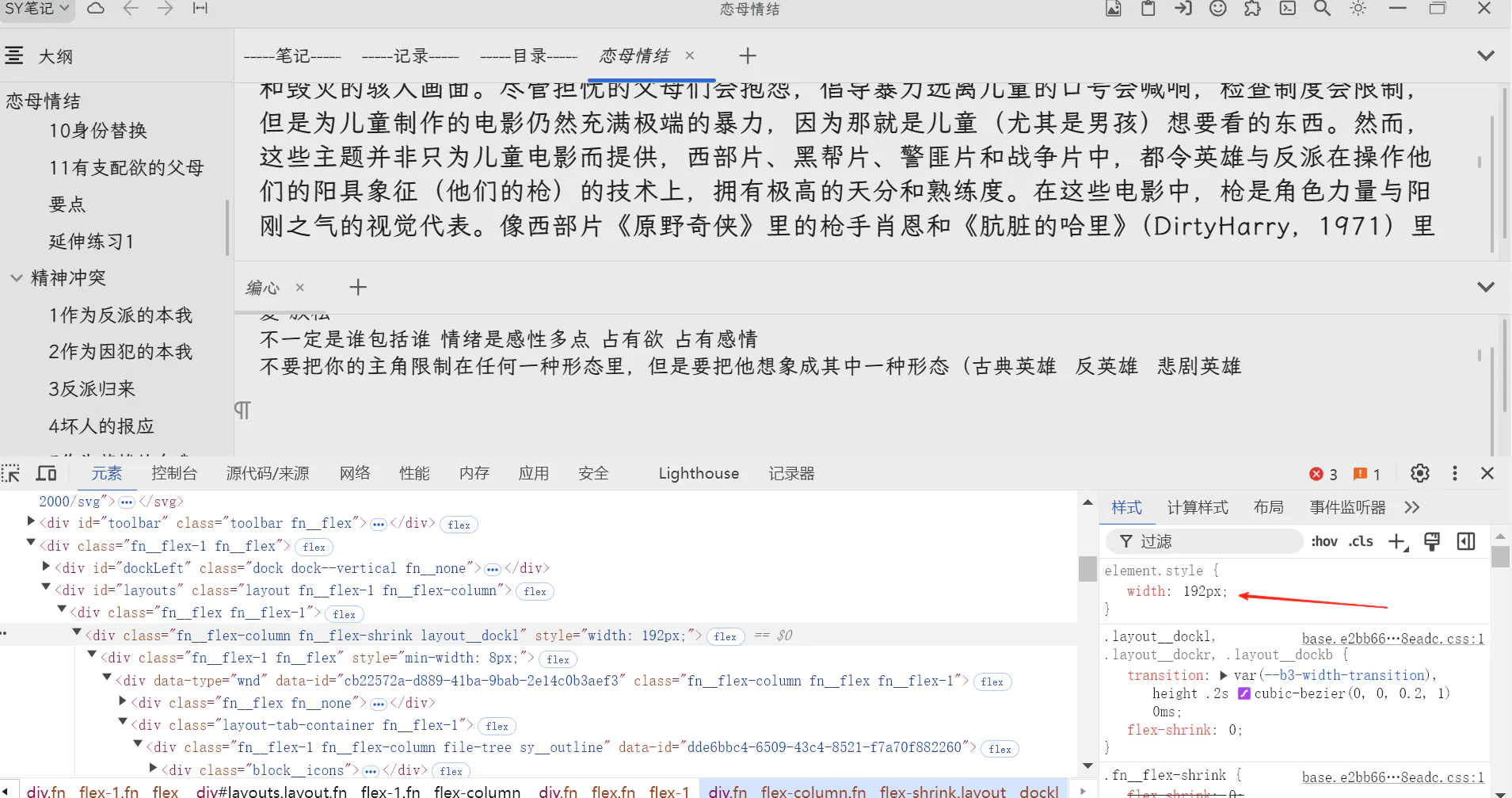Select outline item 2作为囚犯的本我
Viewport: 1512px width, 798px height.
click(x=120, y=352)
